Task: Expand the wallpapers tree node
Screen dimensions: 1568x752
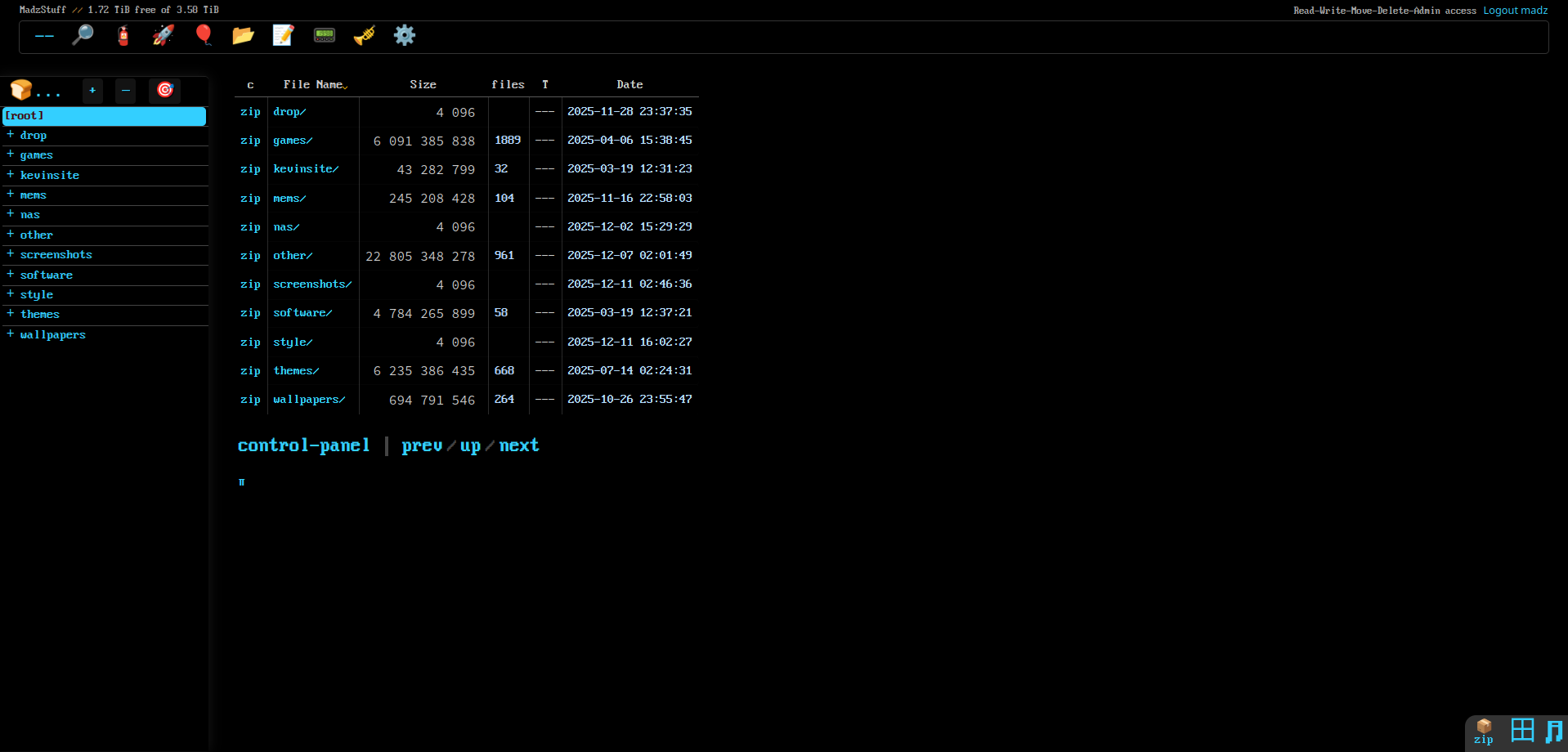Action: pyautogui.click(x=11, y=334)
